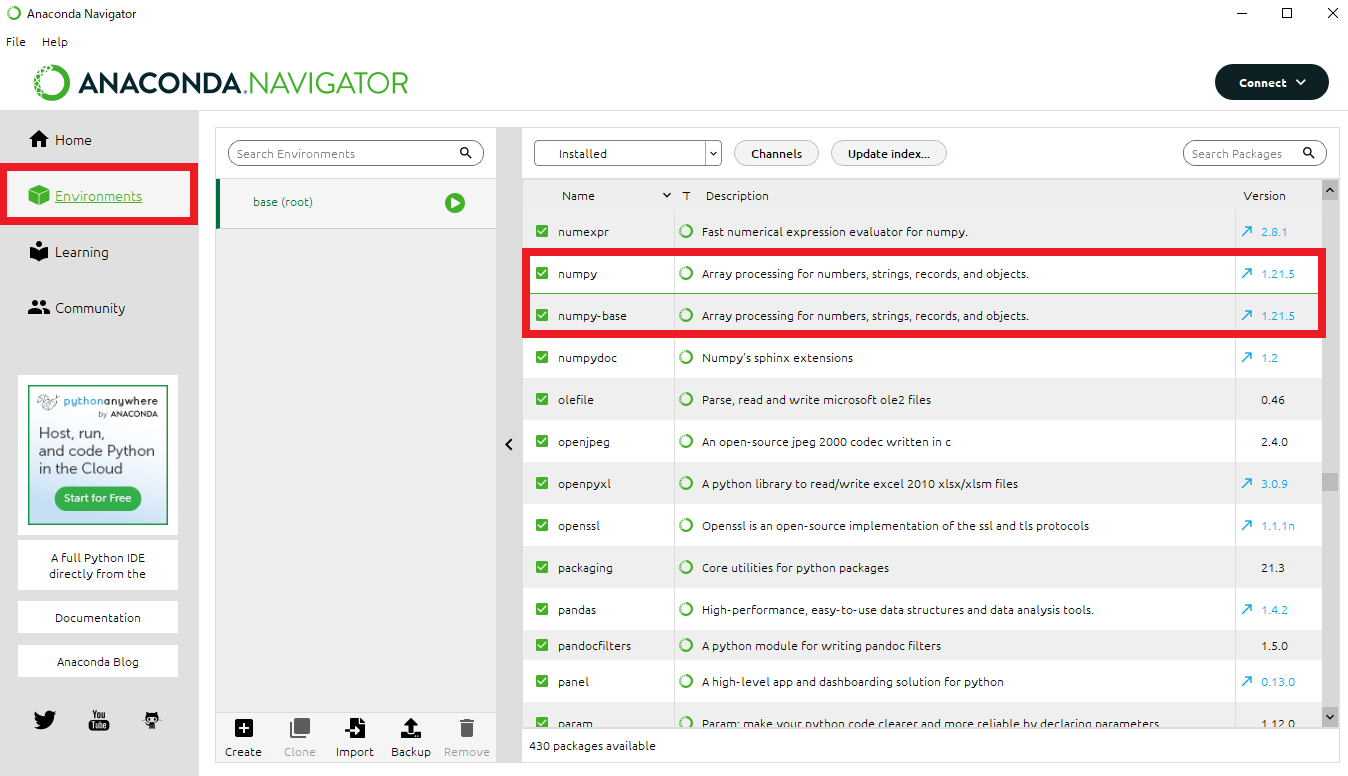Click the numpy-base package name
Image resolution: width=1348 pixels, height=776 pixels.
click(x=592, y=315)
